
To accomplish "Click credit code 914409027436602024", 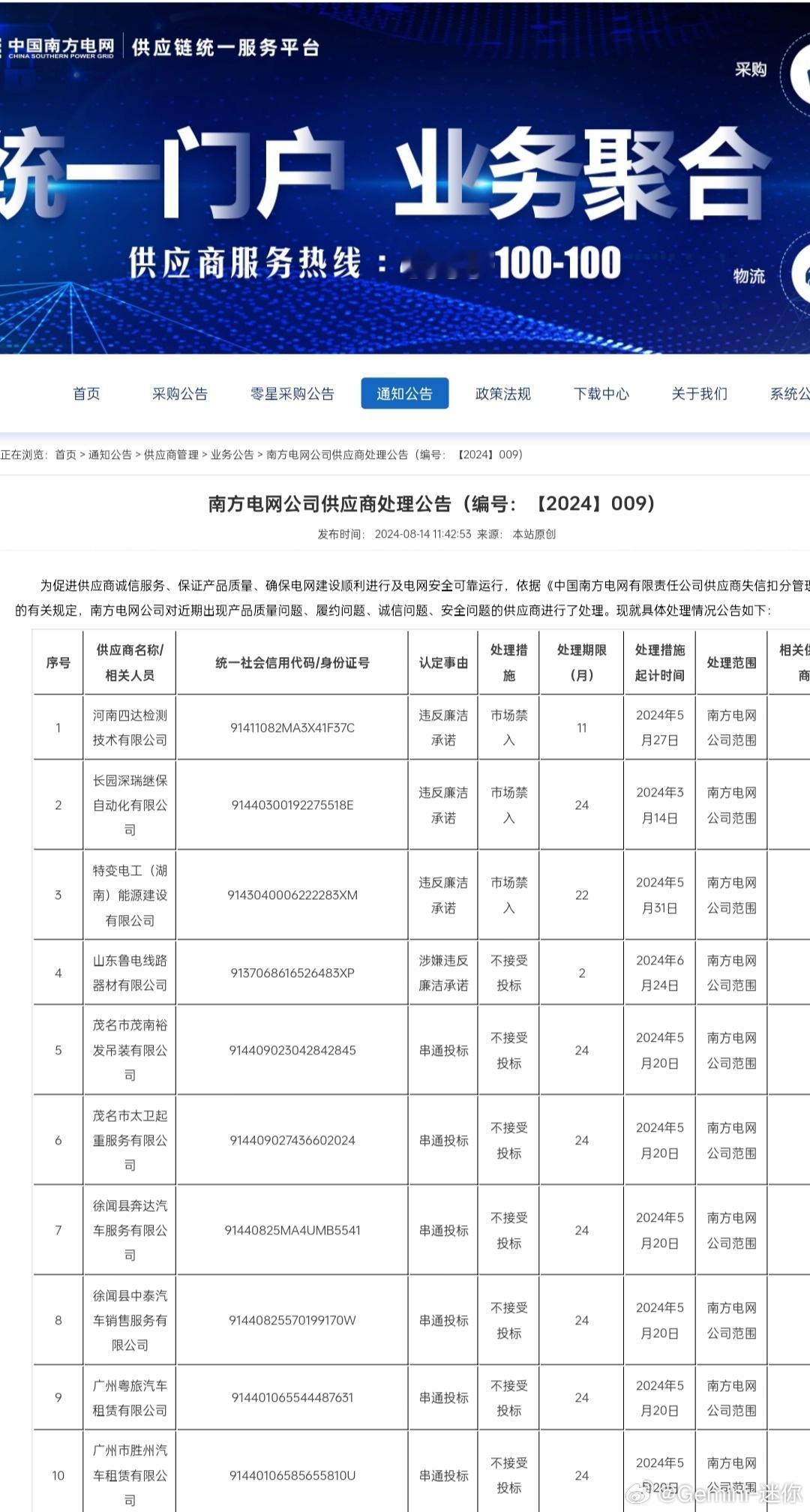I will coord(292,1140).
